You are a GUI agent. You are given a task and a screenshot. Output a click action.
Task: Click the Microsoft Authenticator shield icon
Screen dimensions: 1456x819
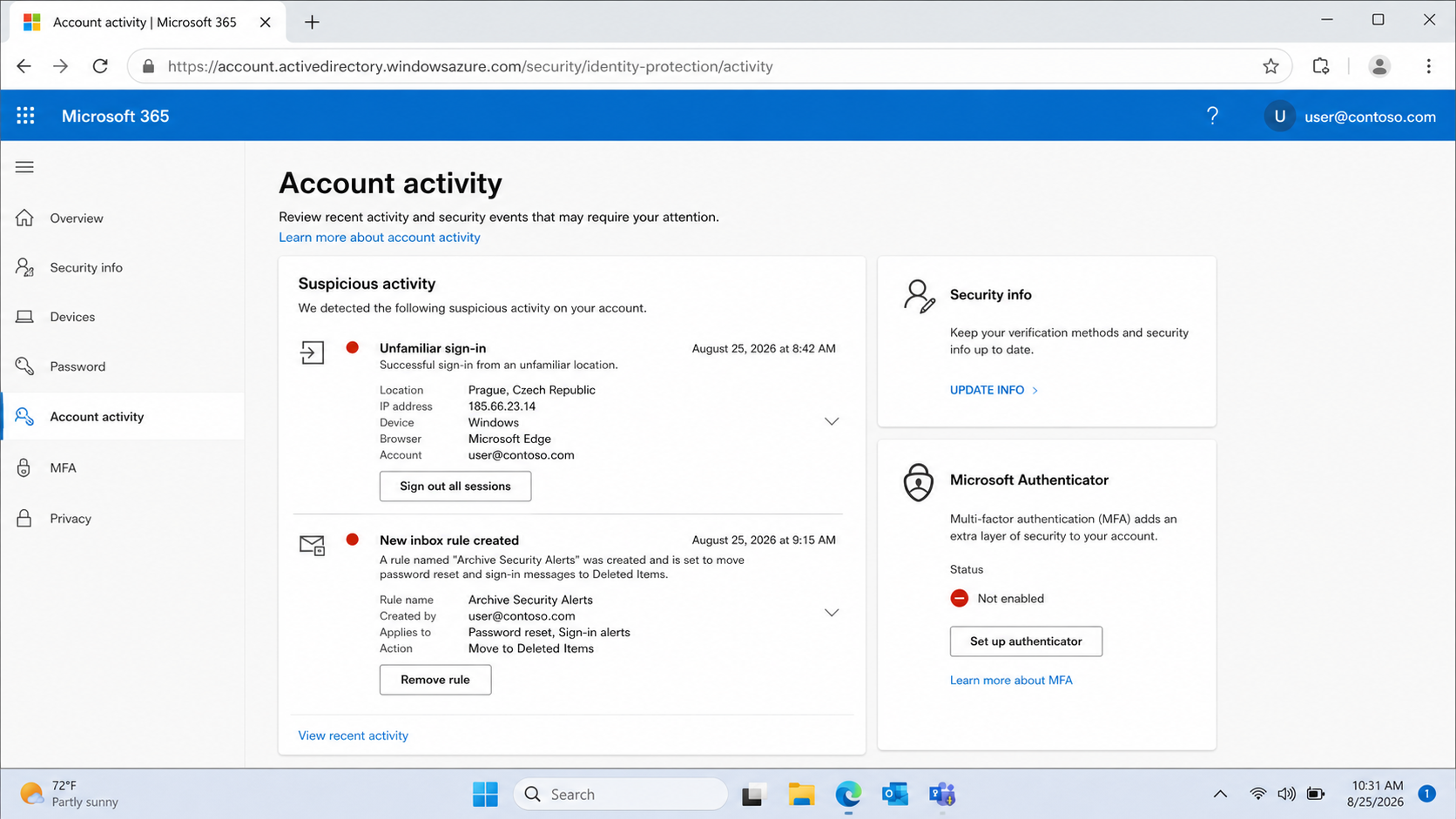[x=918, y=482]
